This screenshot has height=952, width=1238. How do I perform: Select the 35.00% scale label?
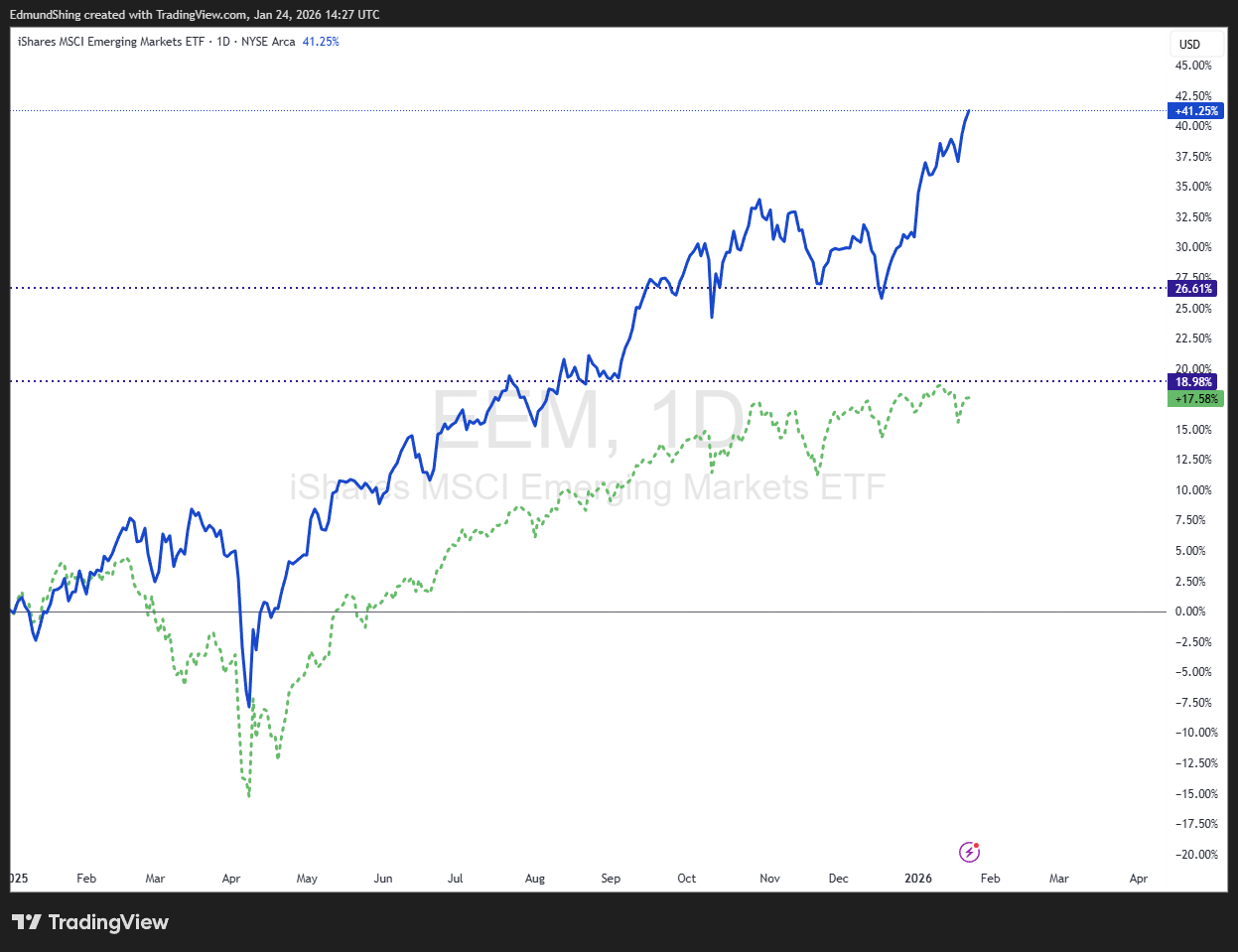coord(1193,187)
